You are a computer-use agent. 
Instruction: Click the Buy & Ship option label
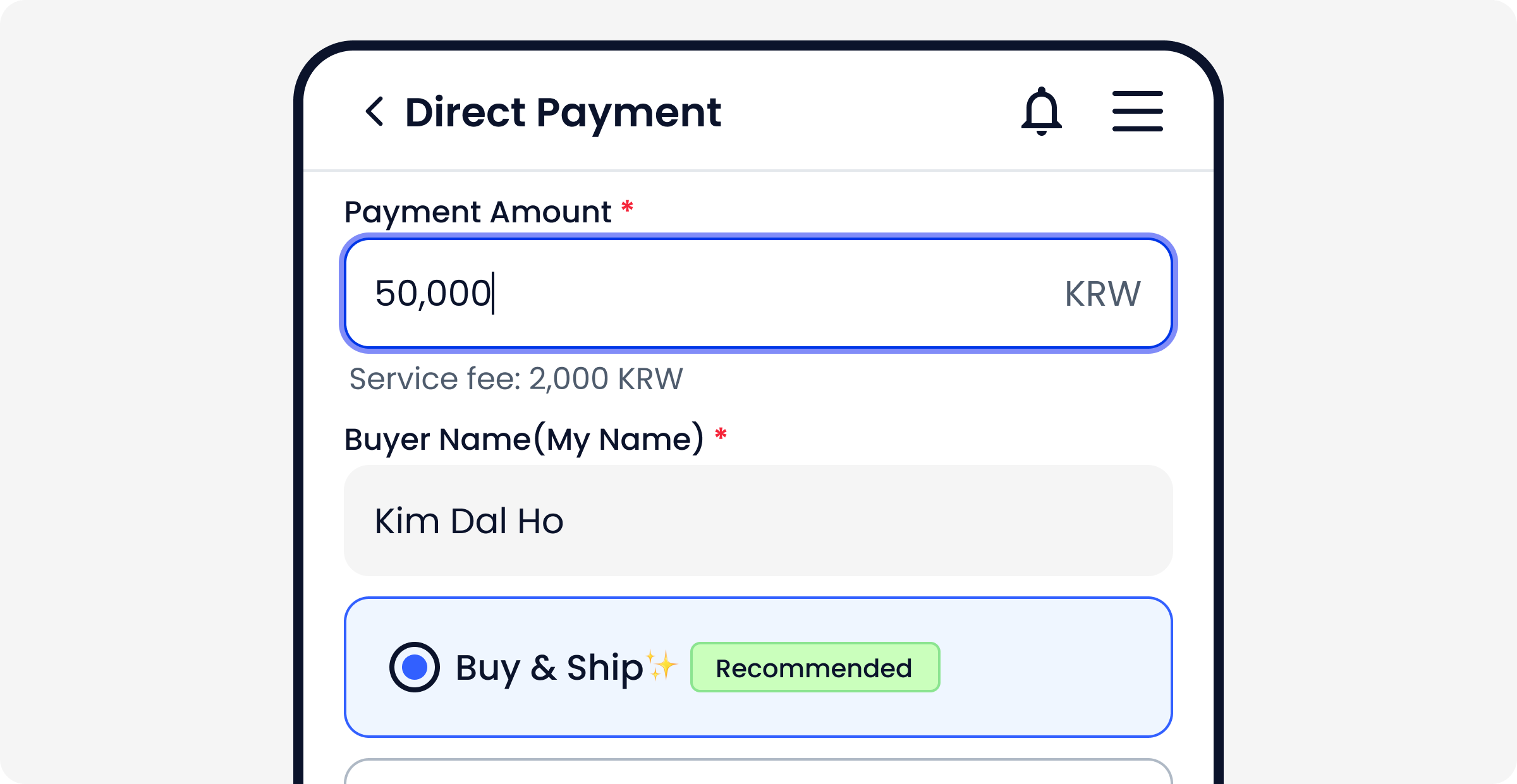pyautogui.click(x=549, y=668)
